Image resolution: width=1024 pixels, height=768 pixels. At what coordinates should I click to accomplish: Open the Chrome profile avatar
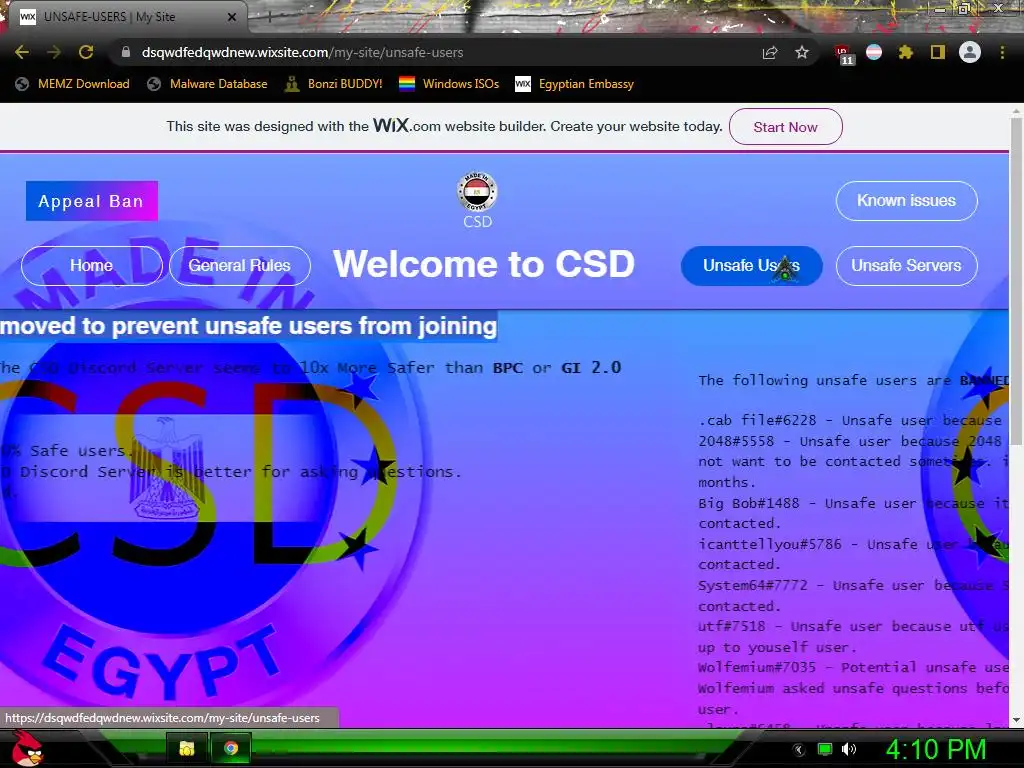(970, 52)
